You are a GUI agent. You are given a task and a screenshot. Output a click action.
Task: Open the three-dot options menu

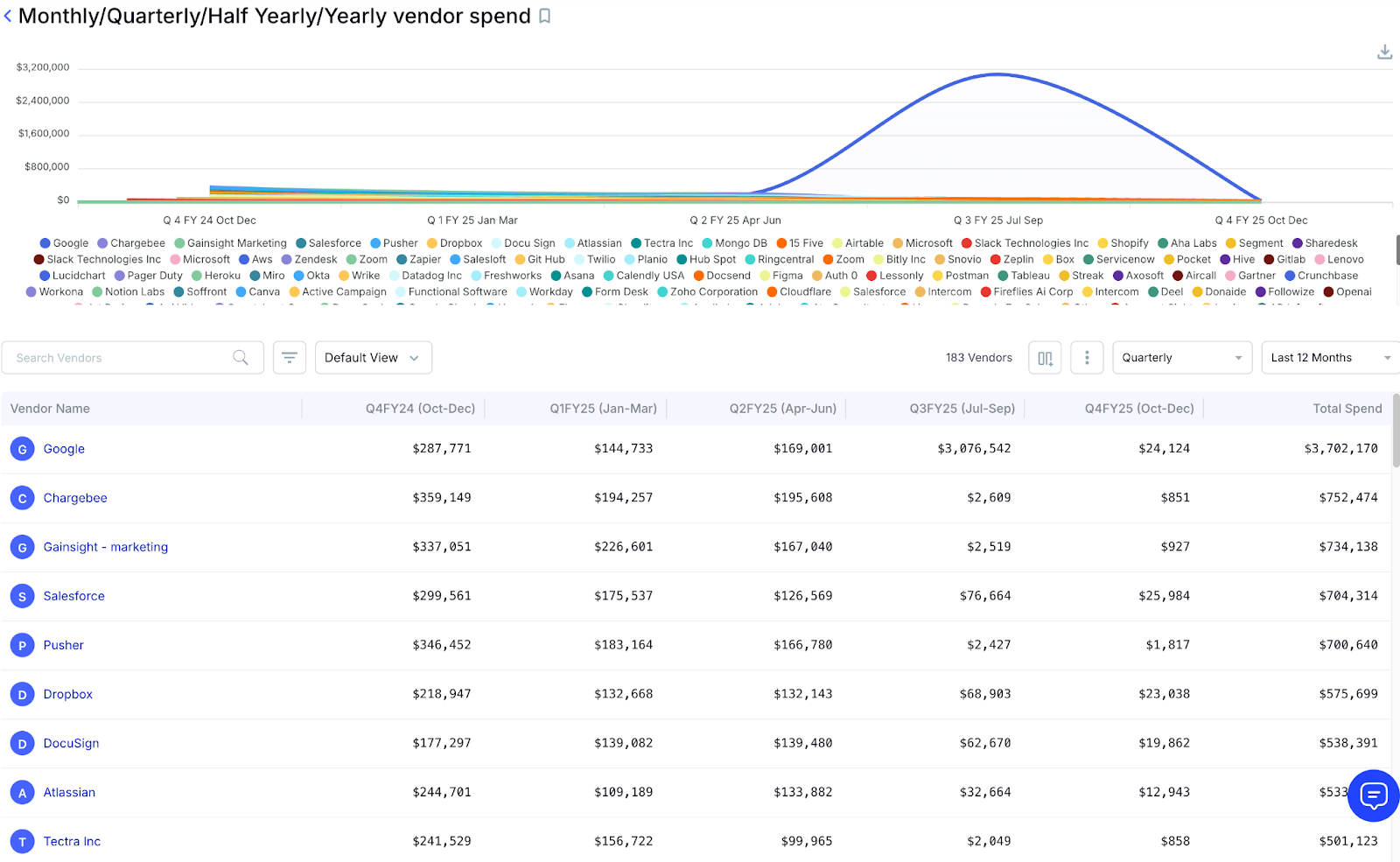(x=1087, y=357)
